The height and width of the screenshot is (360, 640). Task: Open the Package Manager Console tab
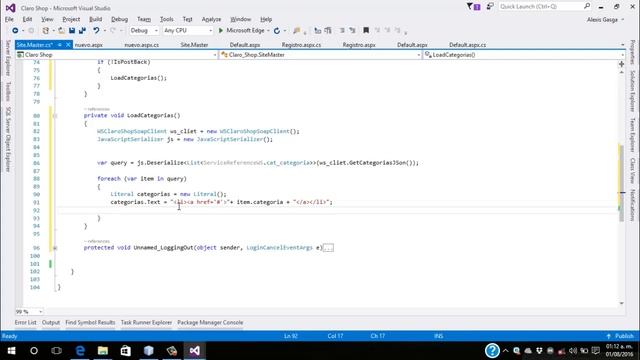210,322
